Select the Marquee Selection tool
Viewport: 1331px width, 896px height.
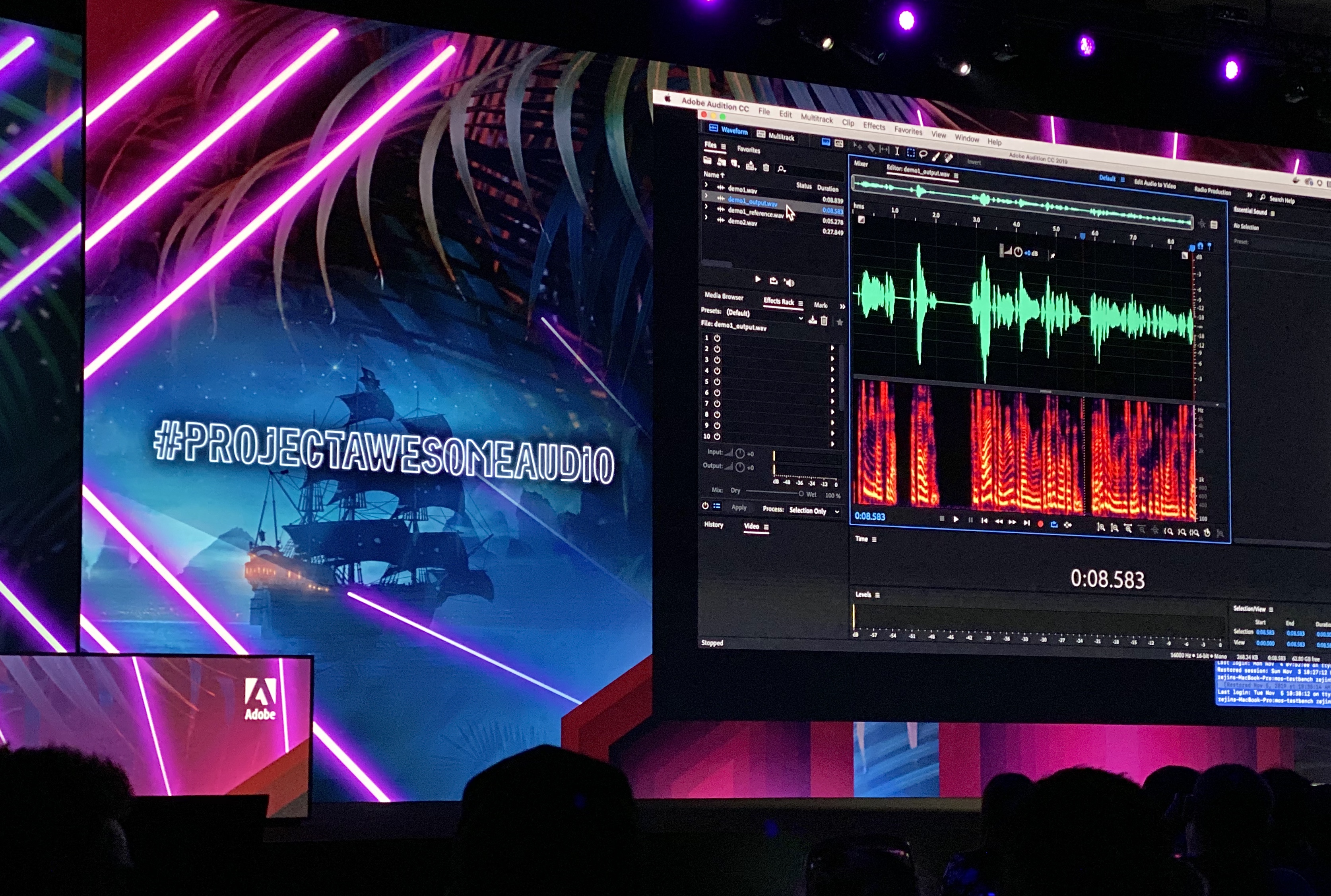pos(910,153)
